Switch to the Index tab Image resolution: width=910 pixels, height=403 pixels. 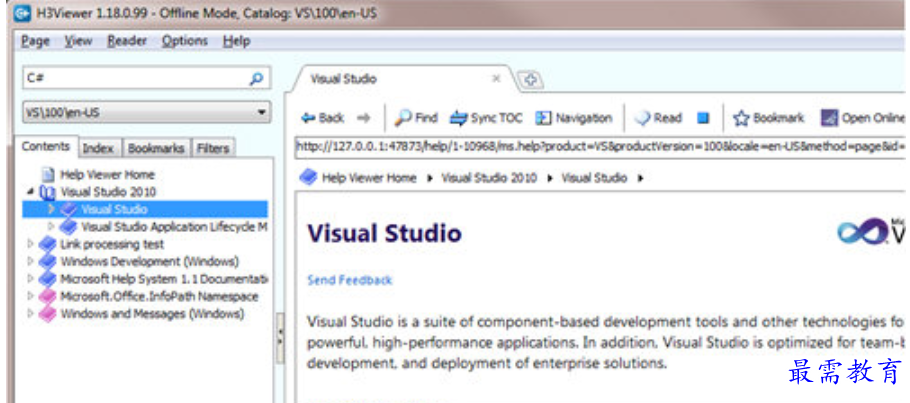pyautogui.click(x=98, y=149)
